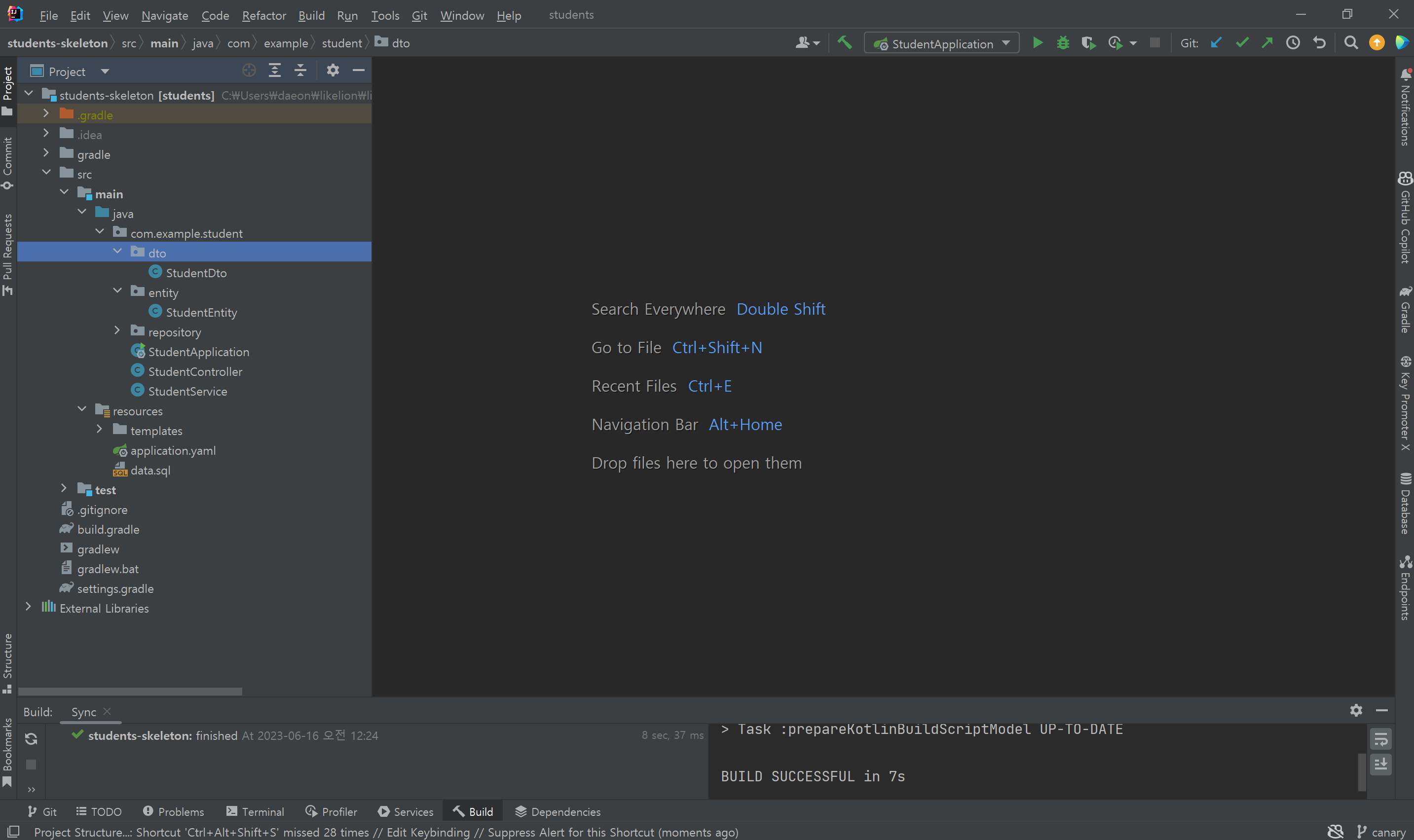
Task: Collapse all in Project panel
Action: [x=300, y=71]
